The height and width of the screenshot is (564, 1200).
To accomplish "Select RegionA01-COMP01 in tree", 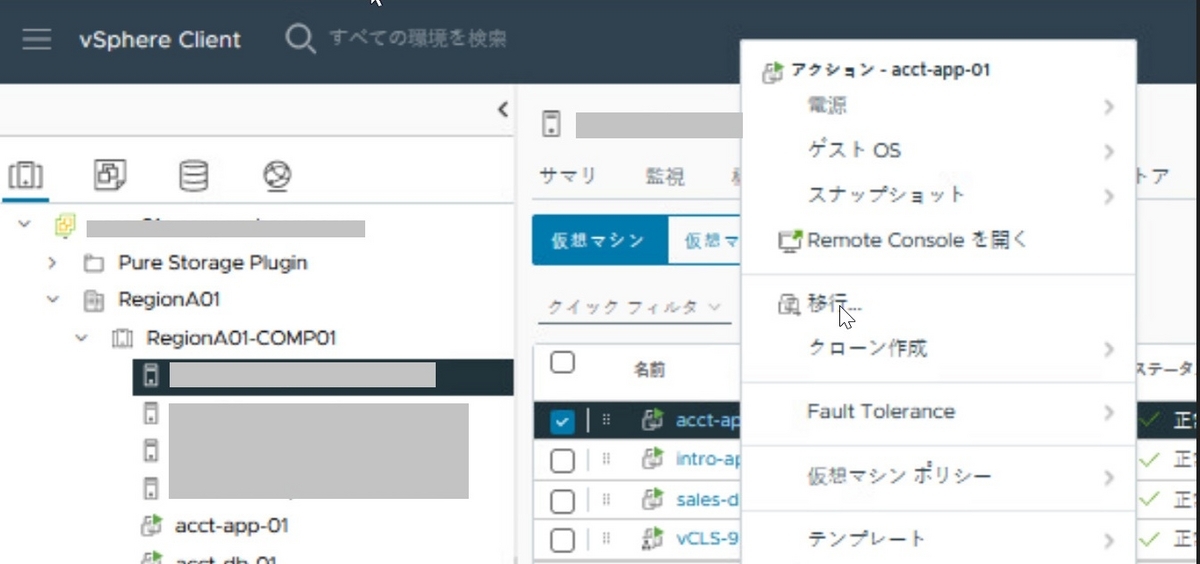I will pyautogui.click(x=241, y=337).
